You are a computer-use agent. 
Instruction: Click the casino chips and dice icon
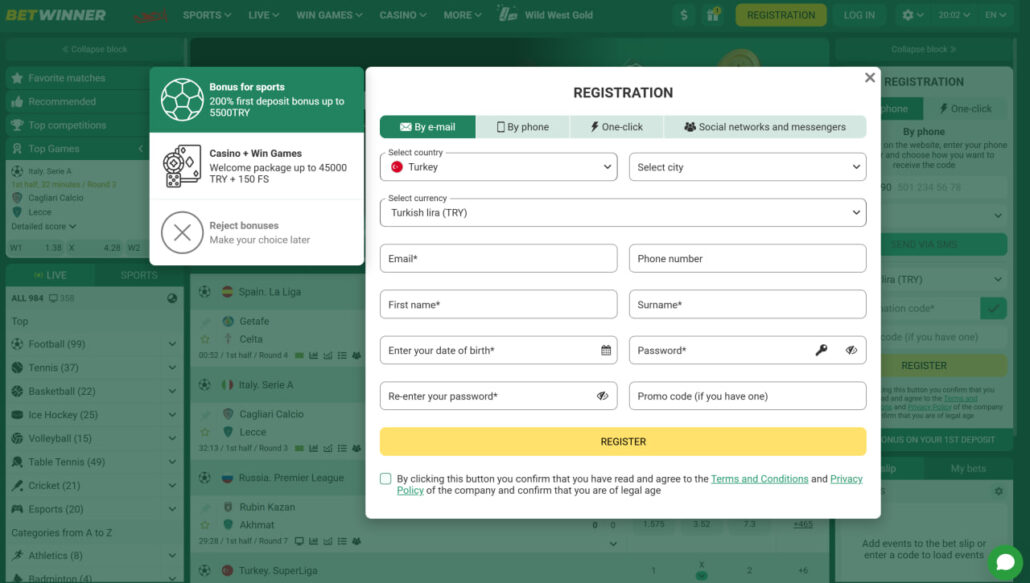[x=182, y=166]
